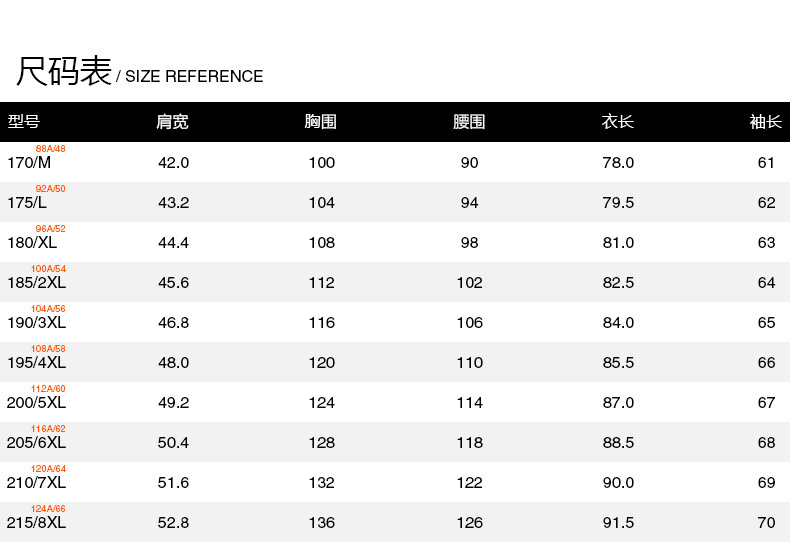Click the SIZE REFERENCE subtitle

click(194, 77)
